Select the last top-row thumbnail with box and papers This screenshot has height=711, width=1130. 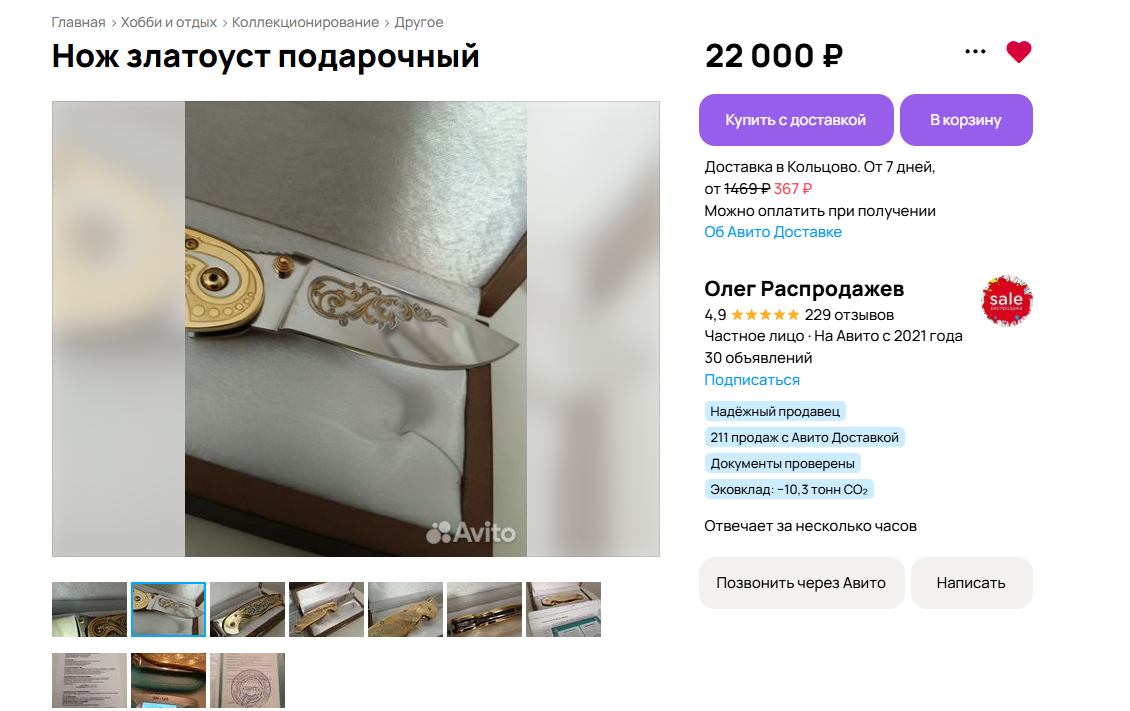point(564,609)
